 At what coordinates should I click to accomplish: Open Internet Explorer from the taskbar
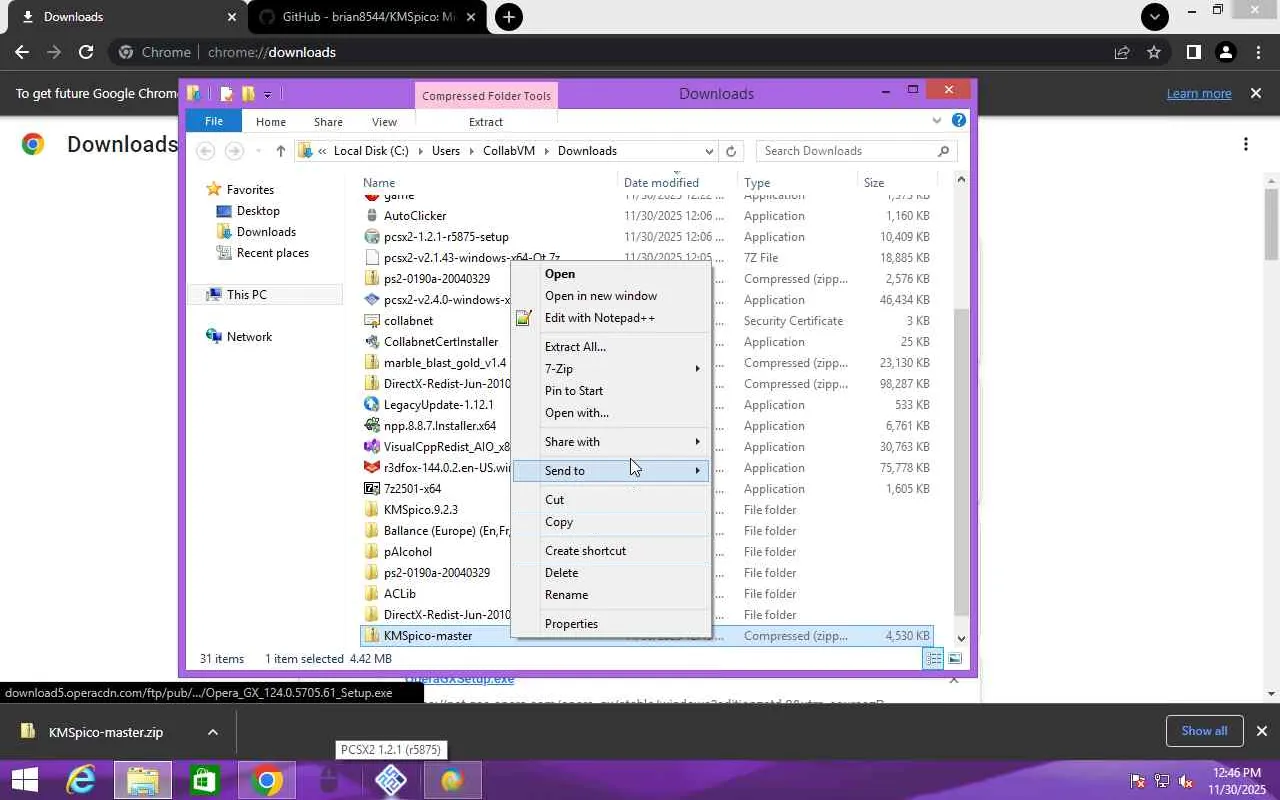tap(81, 781)
